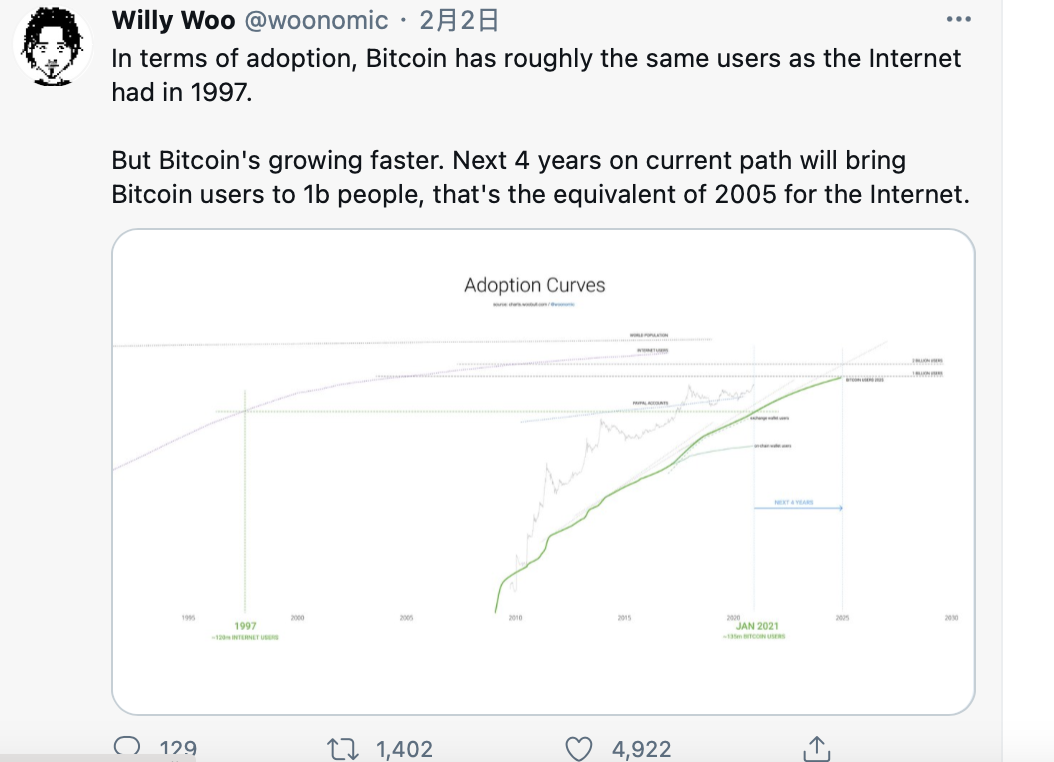Open the Adoption Curves chart image
1054x762 pixels.
[x=543, y=472]
